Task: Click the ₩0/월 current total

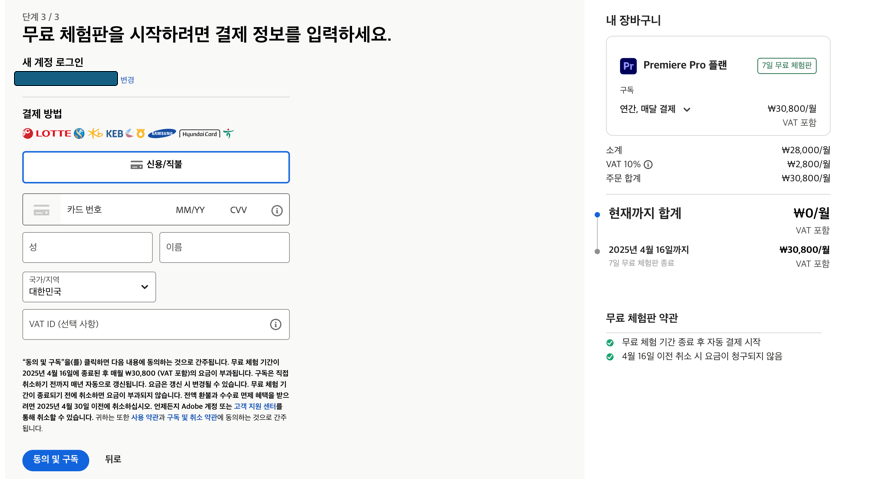Action: coord(811,213)
